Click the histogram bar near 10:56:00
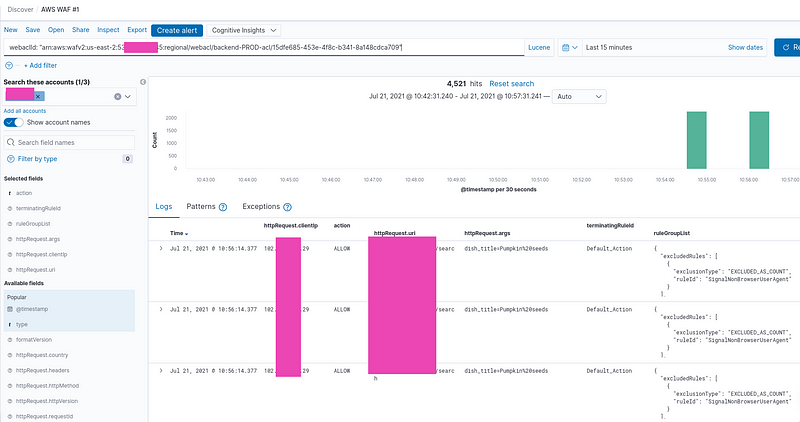This screenshot has width=800, height=422. 759,140
